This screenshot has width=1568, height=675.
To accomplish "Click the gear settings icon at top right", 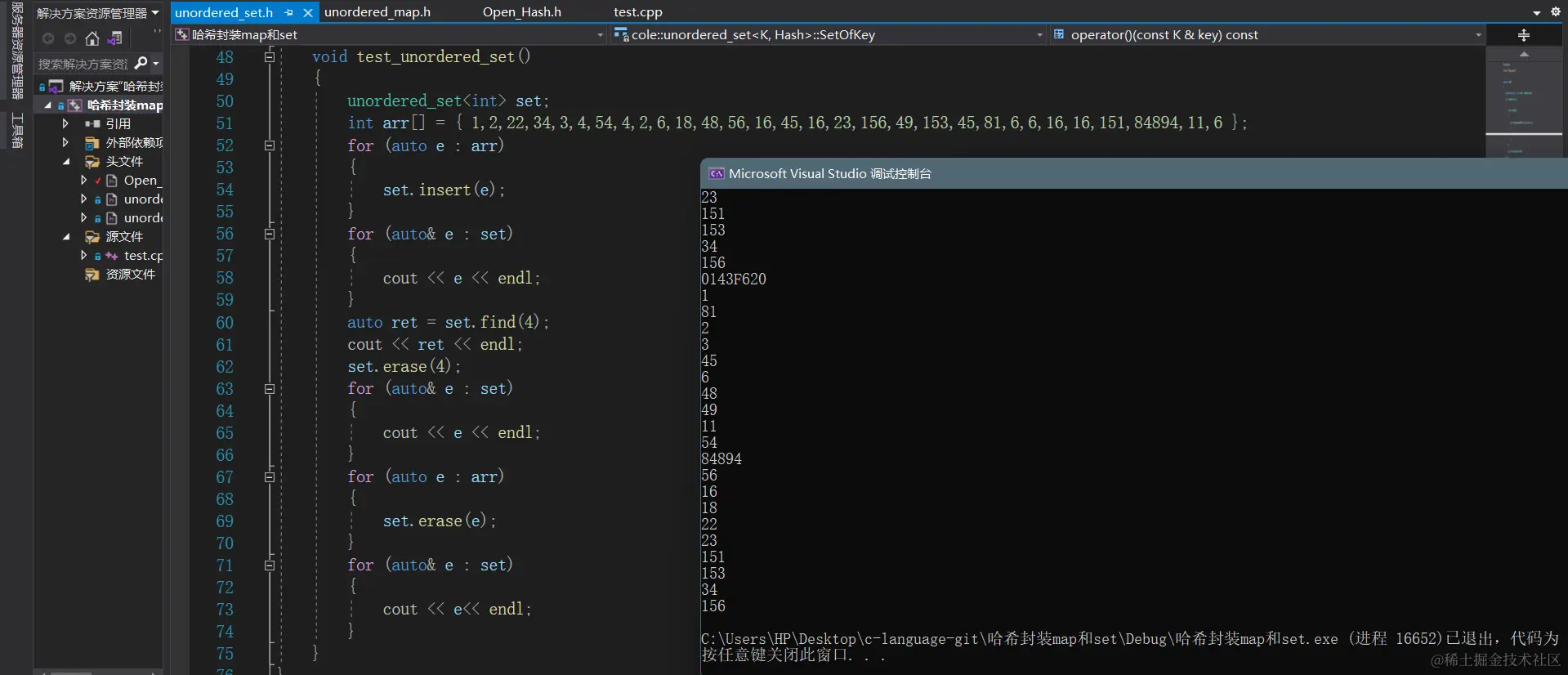I will point(1556,12).
